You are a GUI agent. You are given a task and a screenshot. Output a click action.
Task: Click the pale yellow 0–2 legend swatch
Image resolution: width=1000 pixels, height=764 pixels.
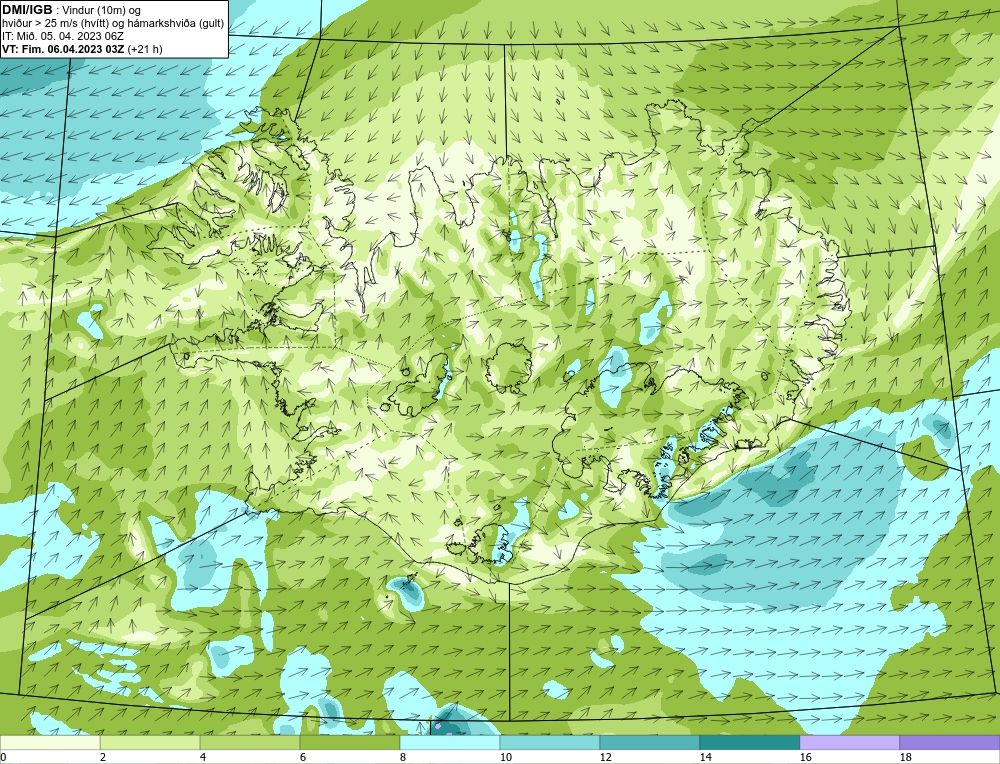click(x=50, y=742)
